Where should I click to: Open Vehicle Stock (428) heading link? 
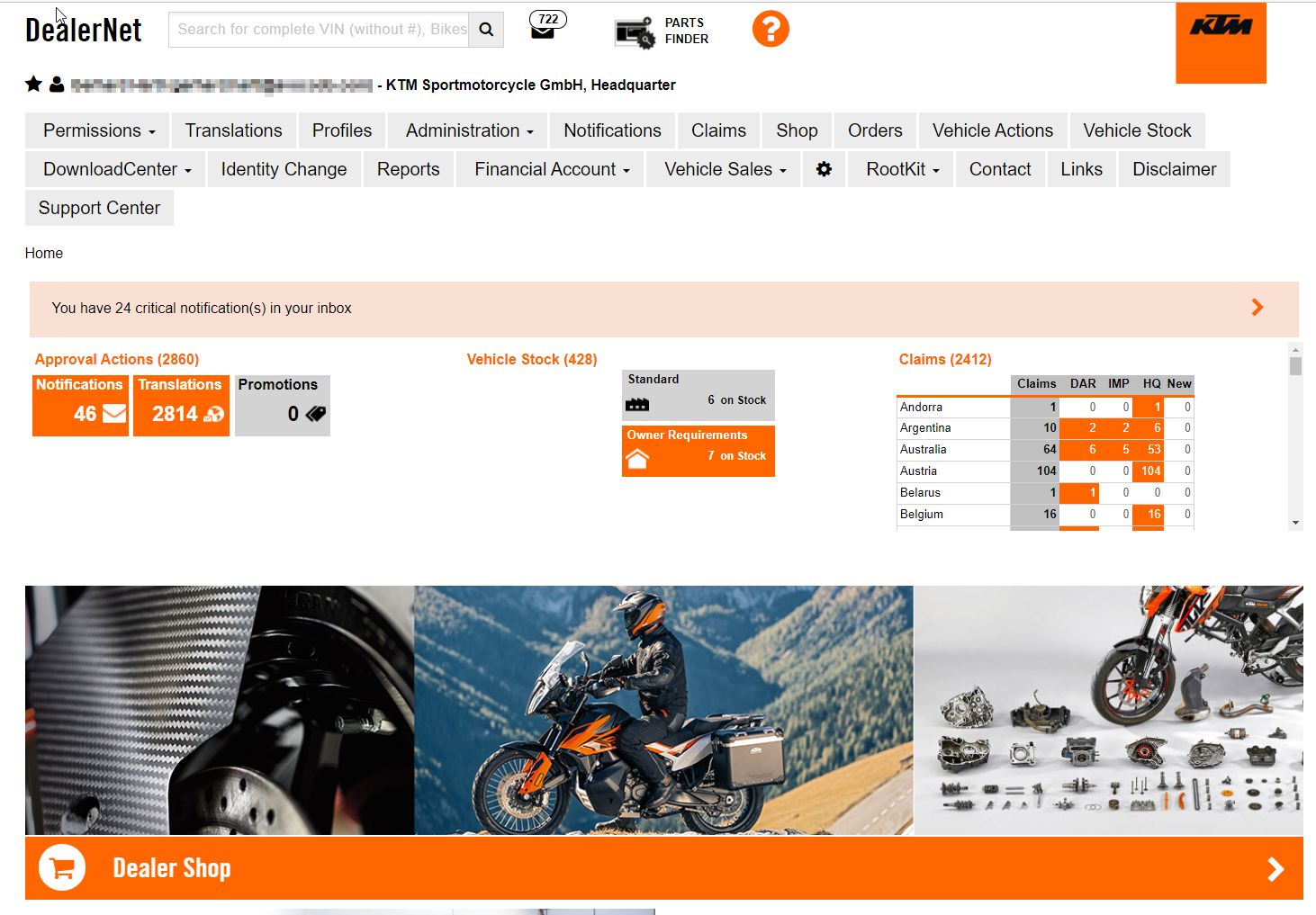tap(532, 359)
